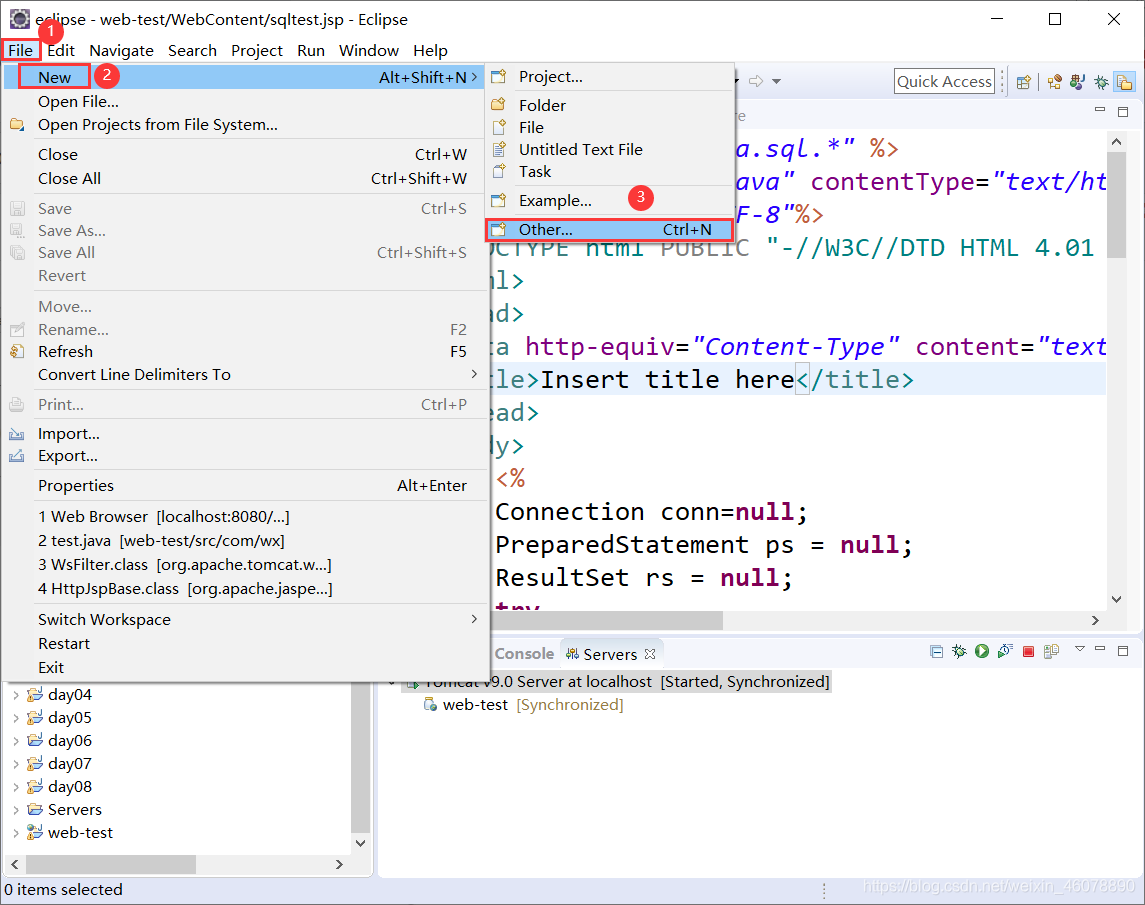Select the web-test [Synchronized] server module
The height and width of the screenshot is (905, 1145).
[x=524, y=705]
